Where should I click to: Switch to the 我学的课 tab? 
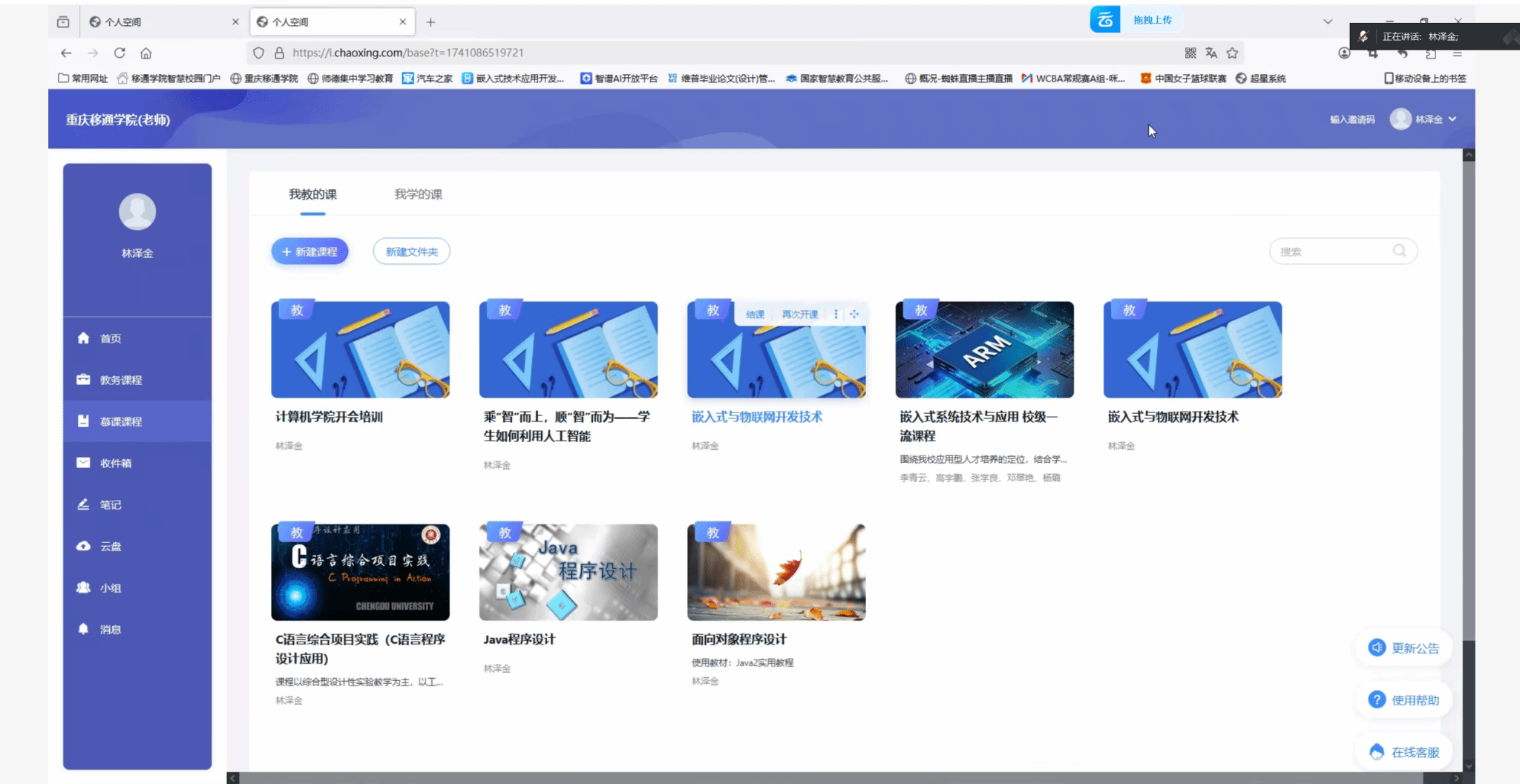point(418,194)
